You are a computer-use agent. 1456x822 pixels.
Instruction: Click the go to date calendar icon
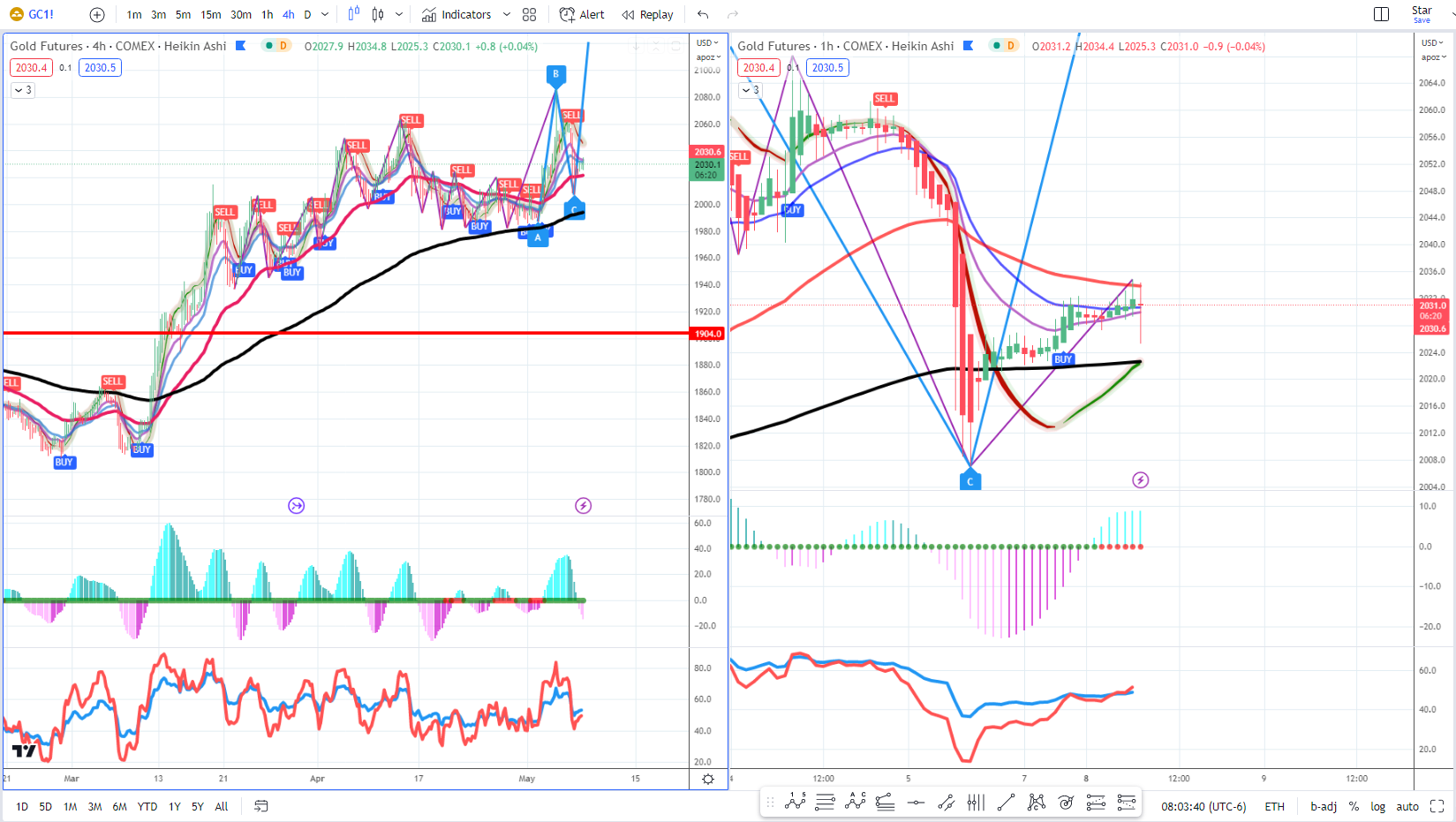261,806
